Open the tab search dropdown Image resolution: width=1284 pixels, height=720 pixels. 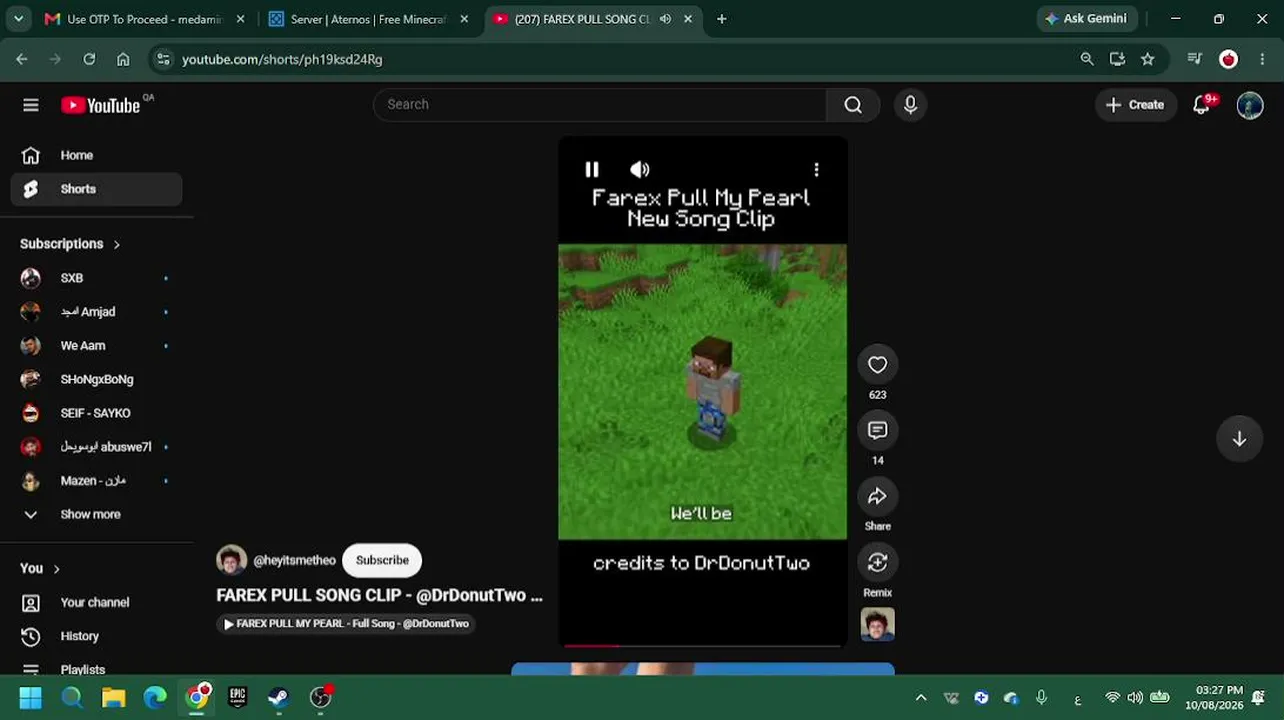[x=18, y=19]
